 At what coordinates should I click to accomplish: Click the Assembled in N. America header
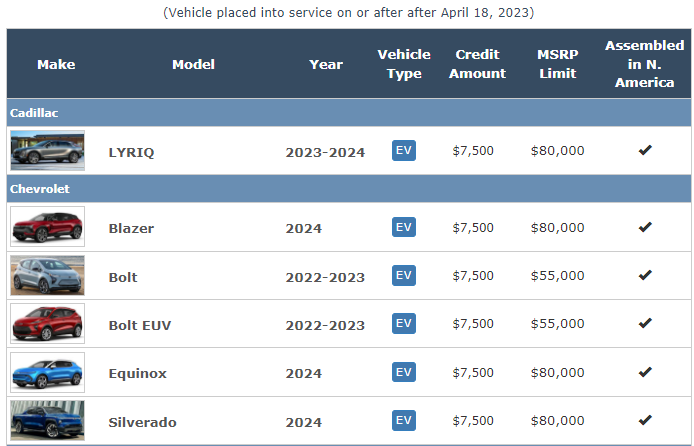click(x=644, y=64)
